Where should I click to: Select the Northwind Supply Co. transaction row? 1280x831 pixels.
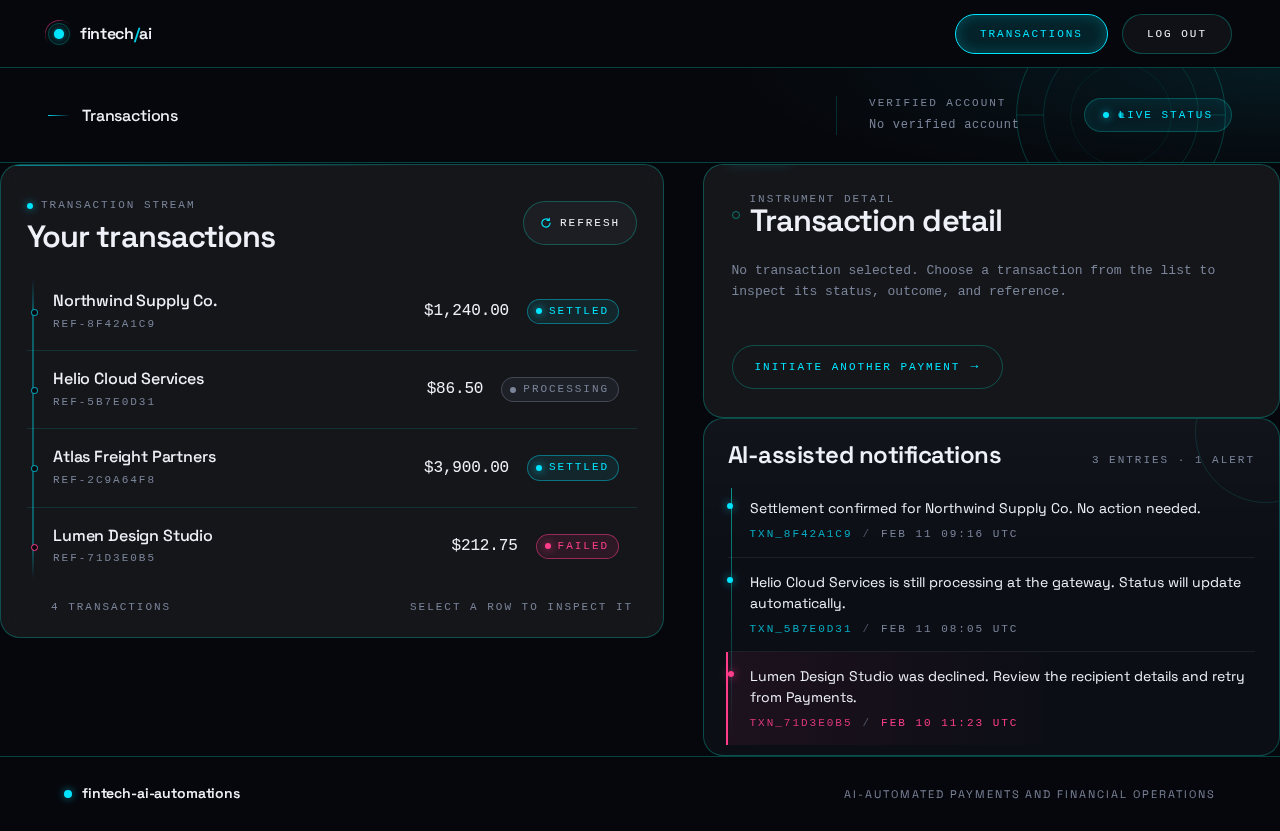pos(332,312)
